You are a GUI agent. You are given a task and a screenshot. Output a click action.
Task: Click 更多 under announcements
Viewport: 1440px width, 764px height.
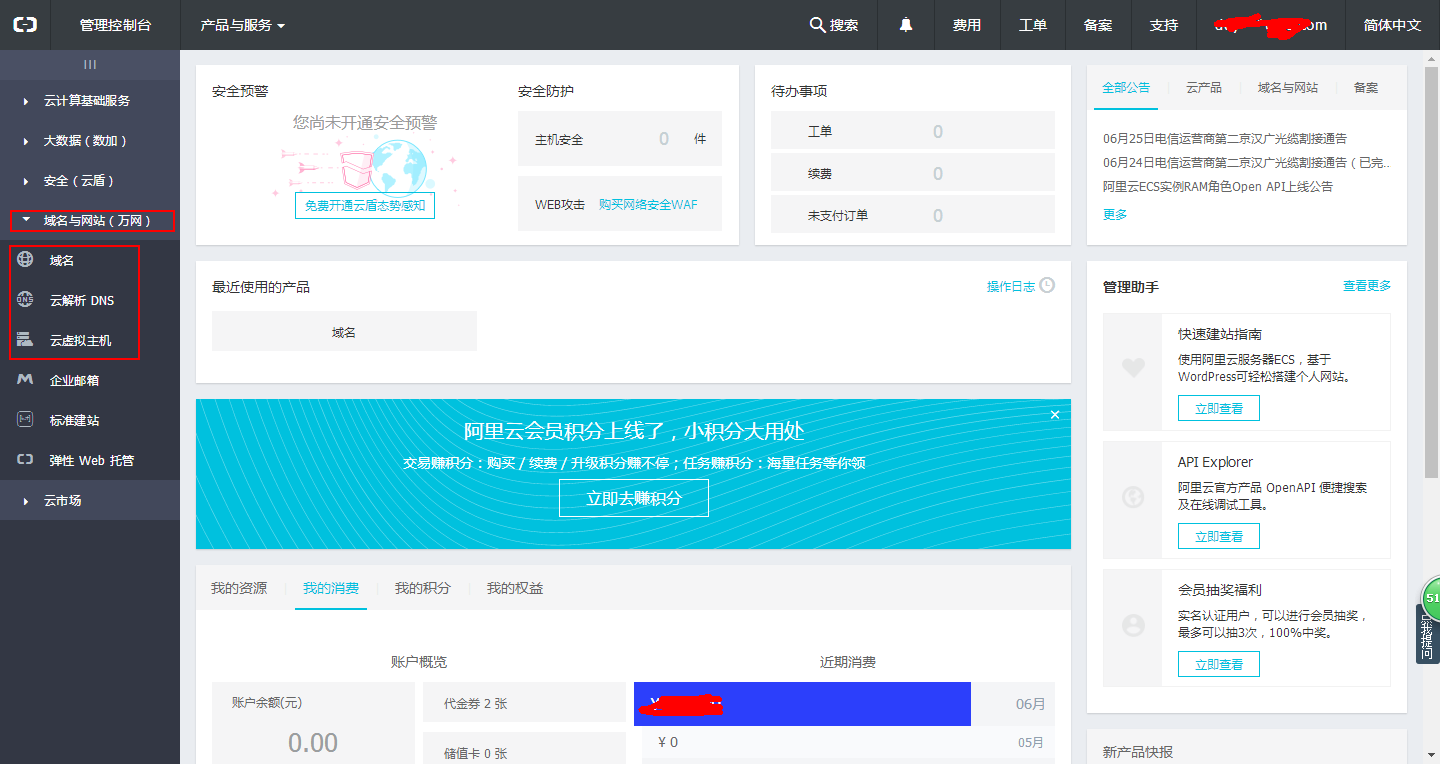(x=1115, y=214)
